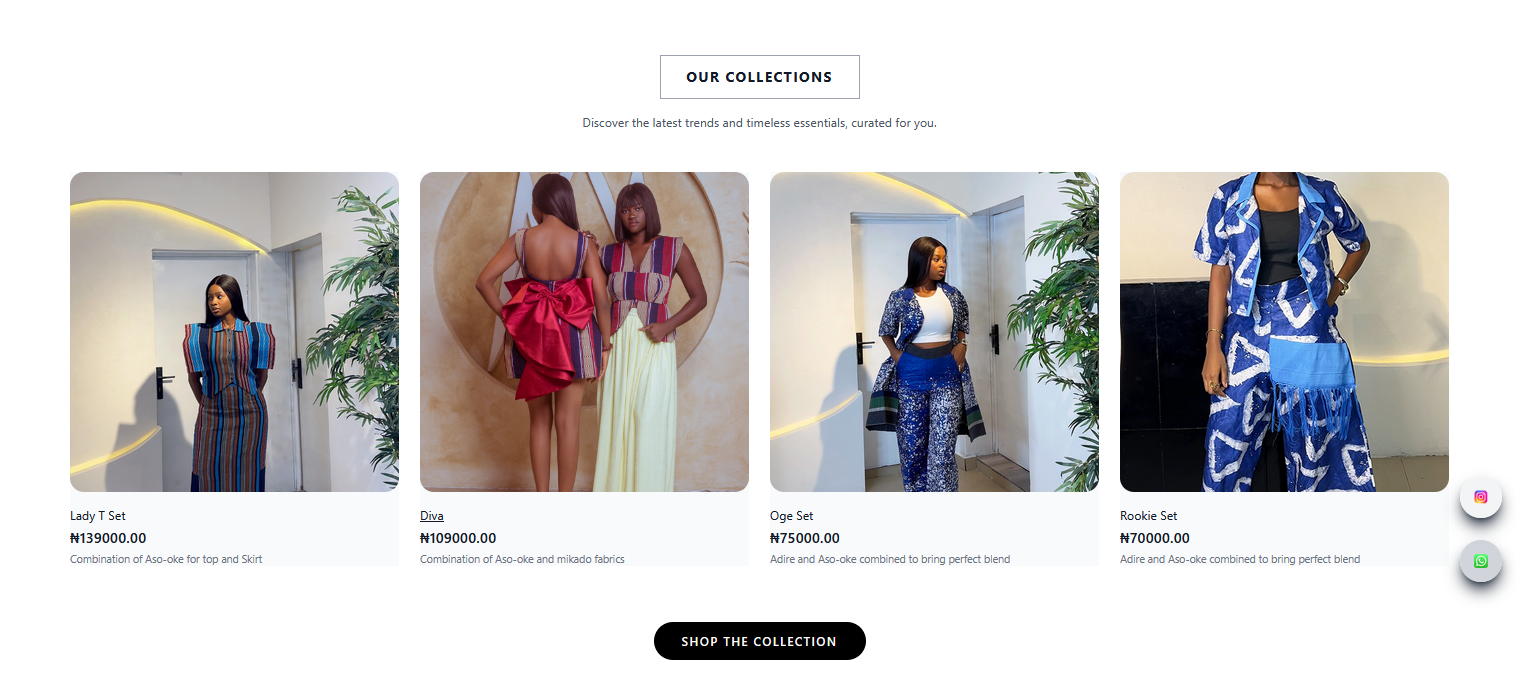Screen dimensions: 1516x676
Task: Open the Diva product link
Action: pos(431,515)
